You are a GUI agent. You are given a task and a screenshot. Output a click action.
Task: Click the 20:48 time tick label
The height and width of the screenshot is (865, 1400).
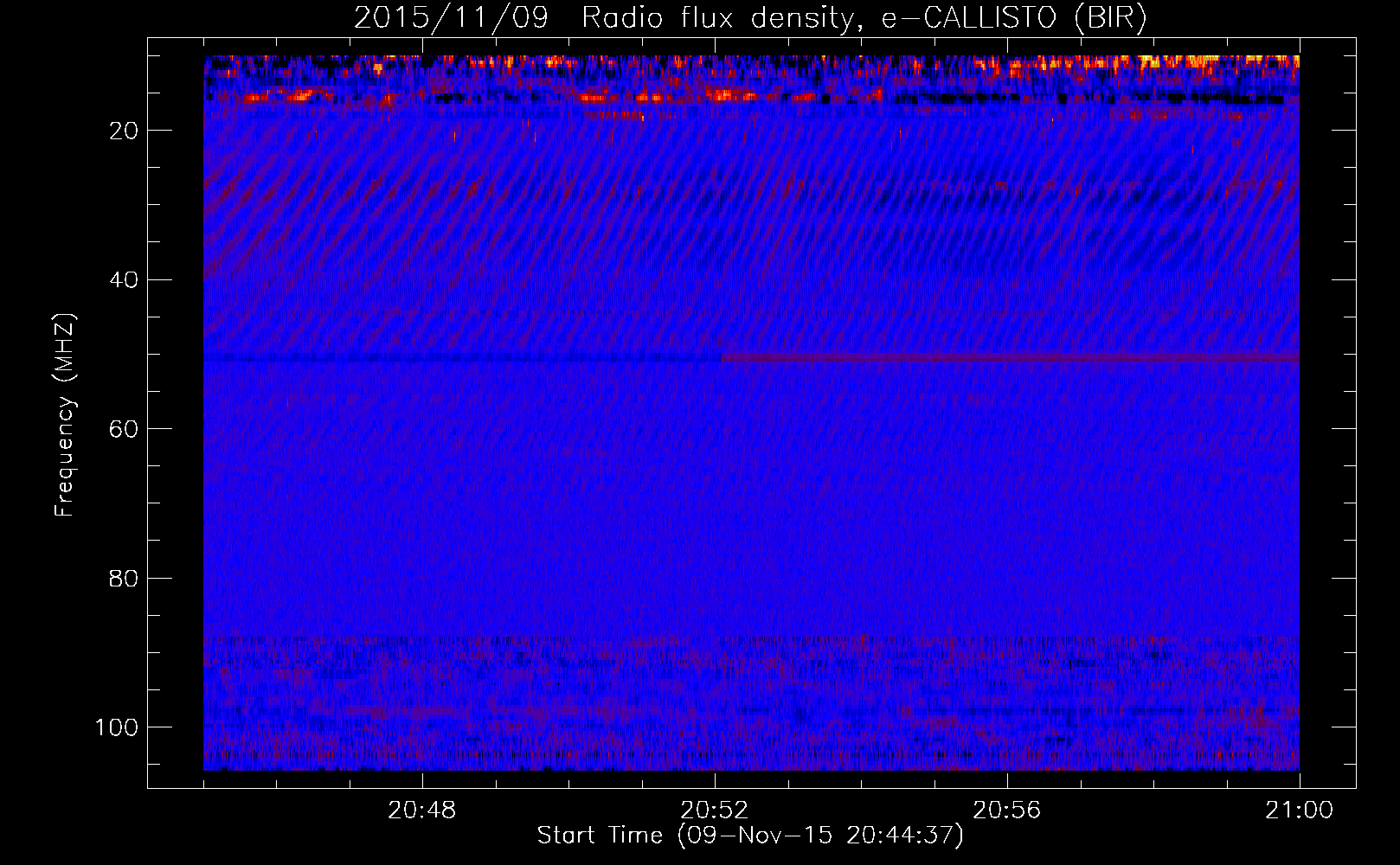[x=422, y=811]
